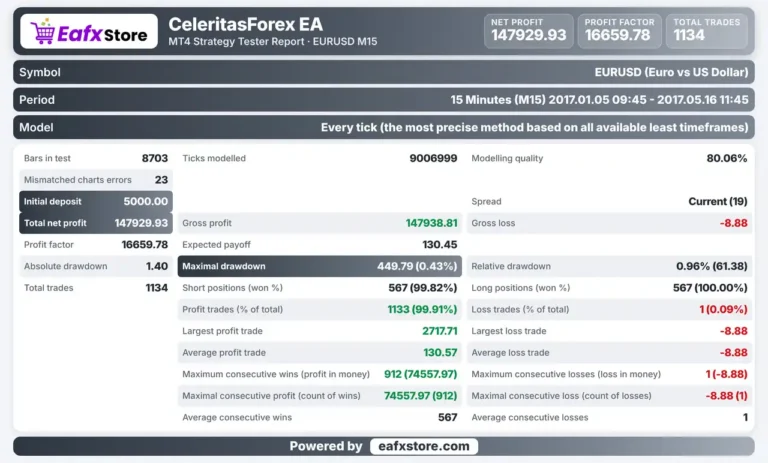Viewport: 768px width, 463px height.
Task: Click Bars in test value 8703
Action: (155, 158)
